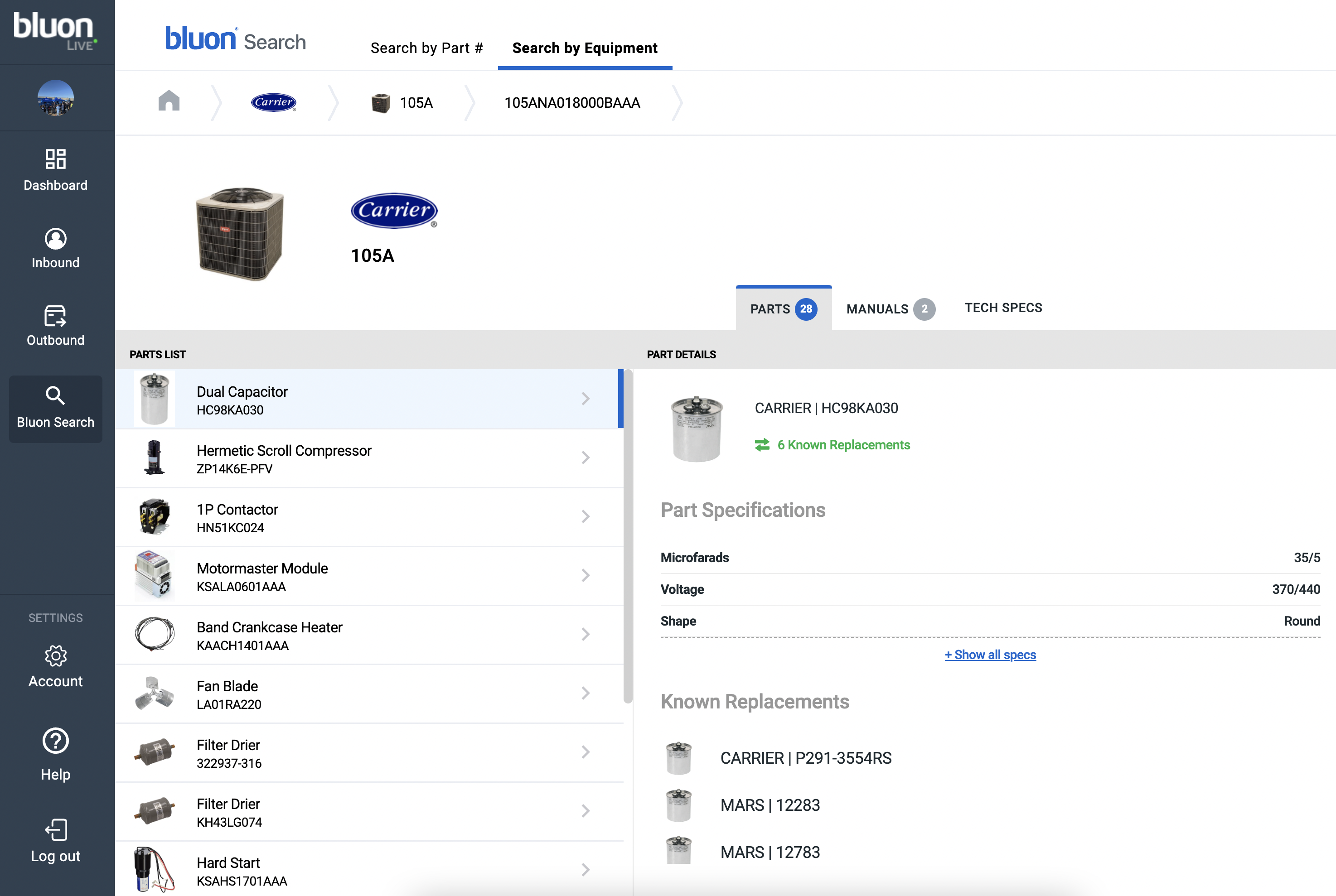Click the Filter Drier 322937-316 thumbnail
Screen dimensions: 1336x896
click(155, 752)
